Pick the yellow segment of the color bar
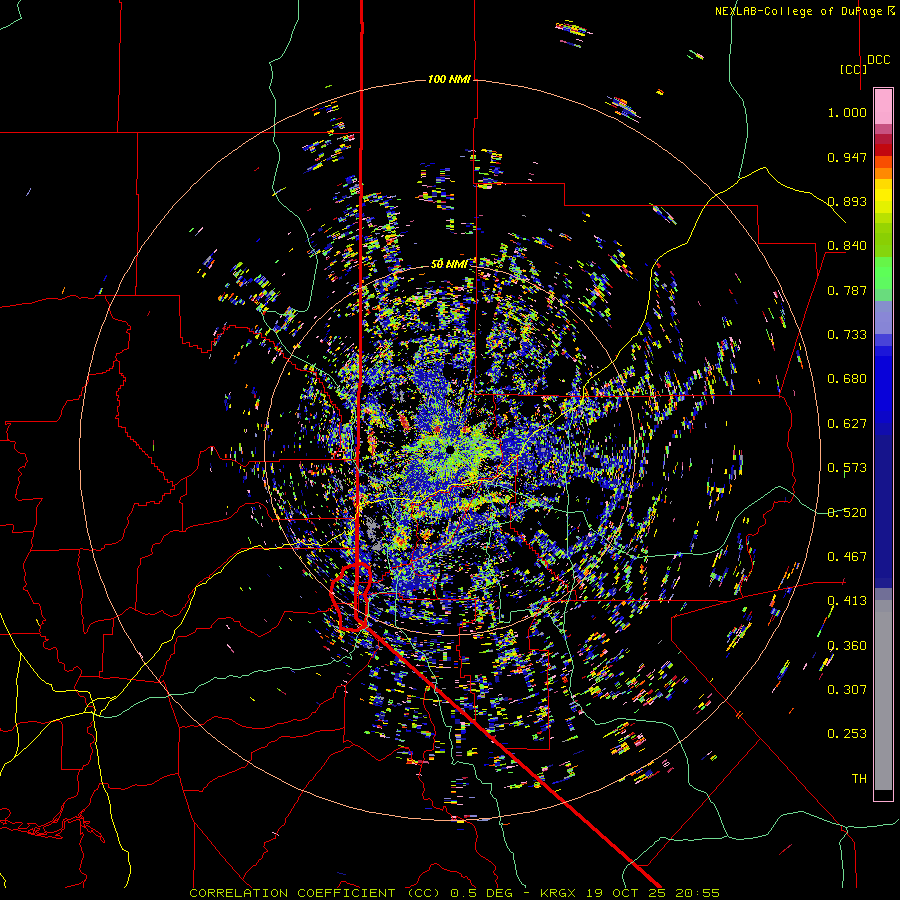 pos(883,197)
